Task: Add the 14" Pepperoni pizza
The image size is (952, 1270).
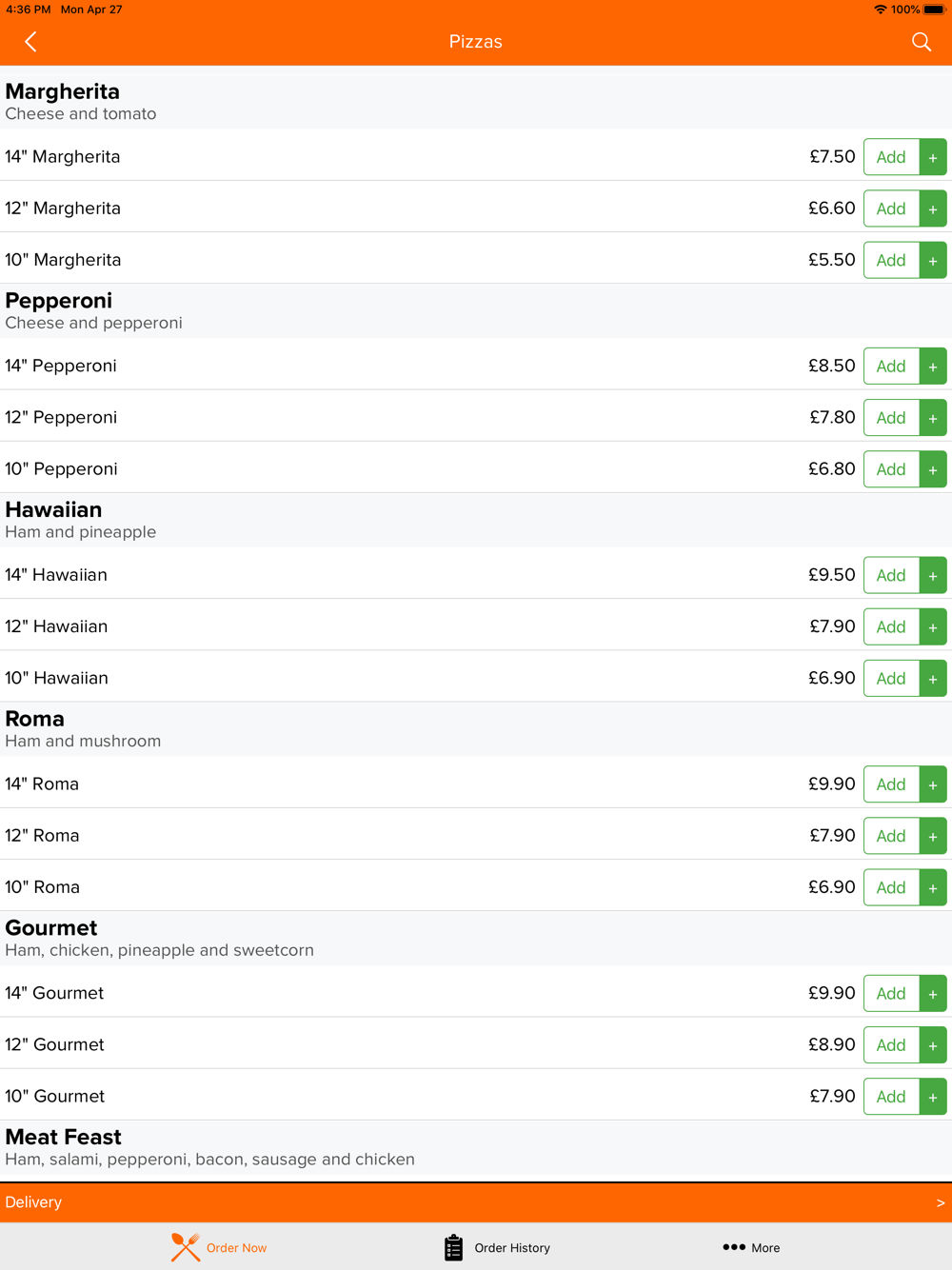Action: point(891,367)
